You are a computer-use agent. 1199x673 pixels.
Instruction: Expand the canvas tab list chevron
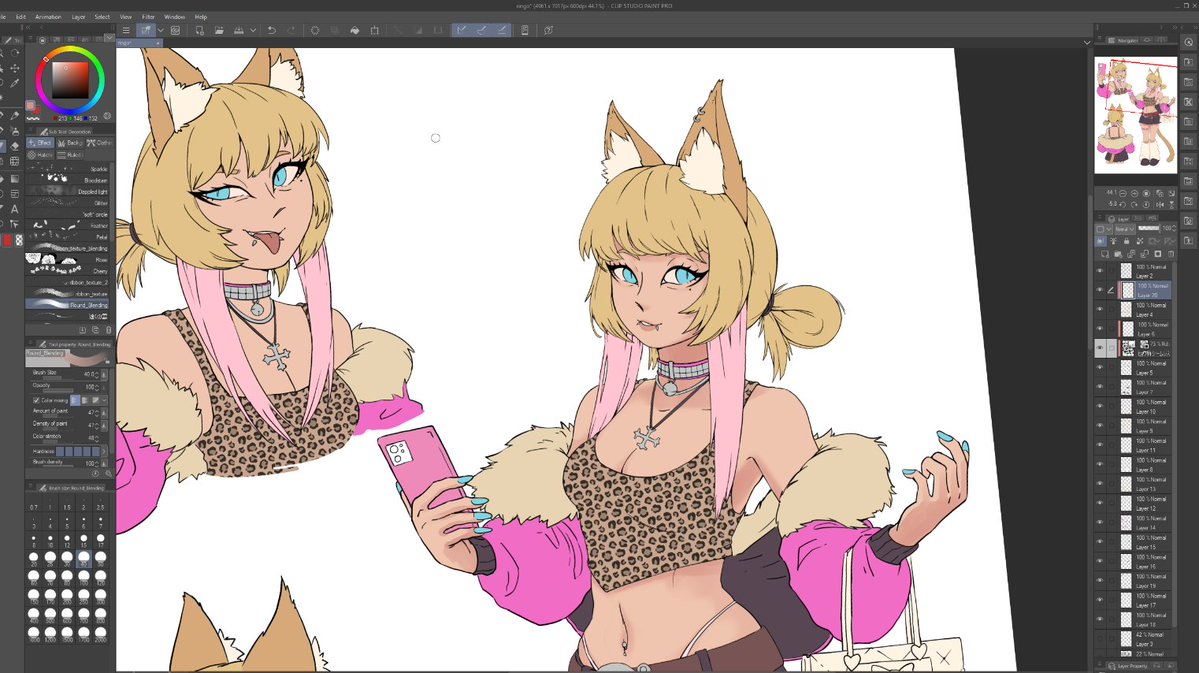coord(1087,43)
